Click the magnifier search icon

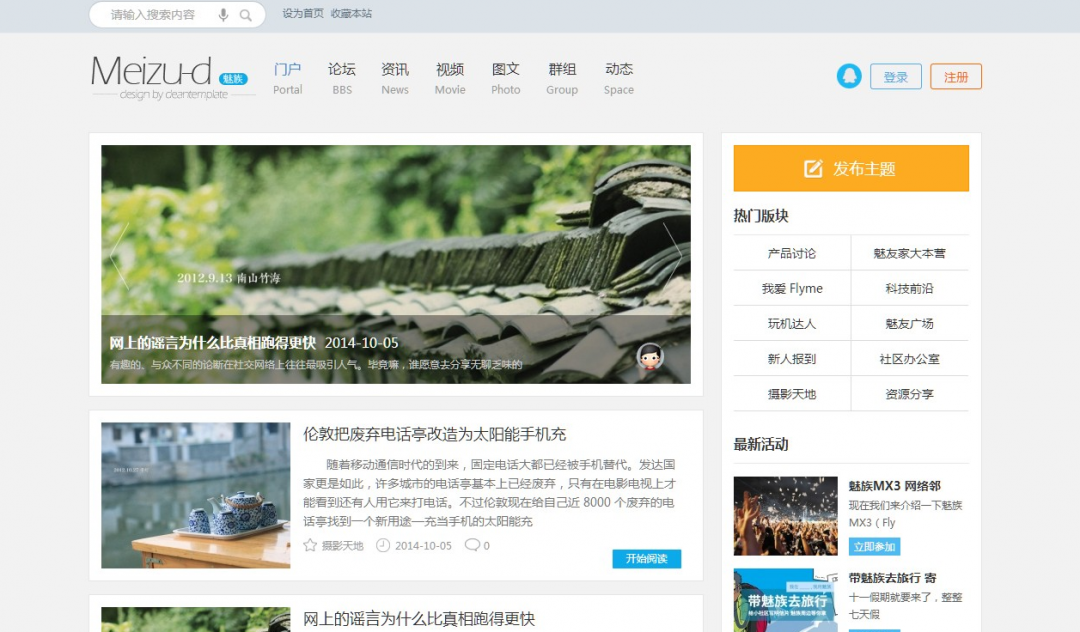[246, 15]
